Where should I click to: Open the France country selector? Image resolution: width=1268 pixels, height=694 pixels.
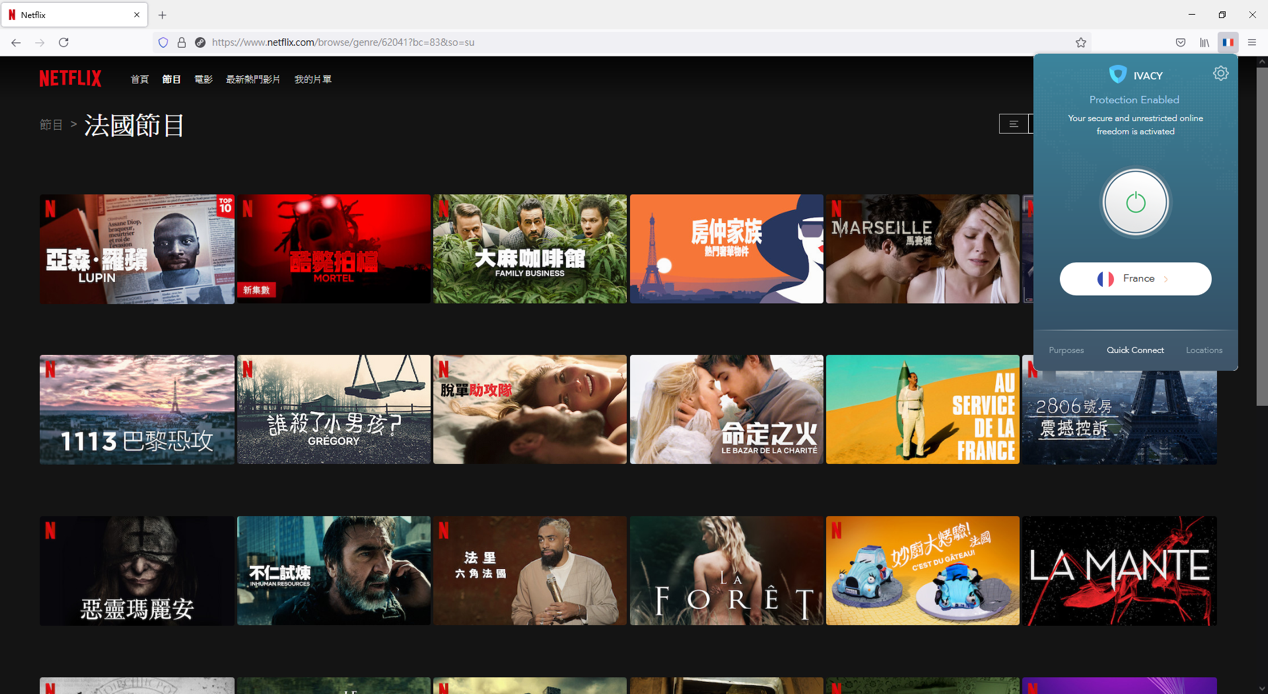(1135, 279)
